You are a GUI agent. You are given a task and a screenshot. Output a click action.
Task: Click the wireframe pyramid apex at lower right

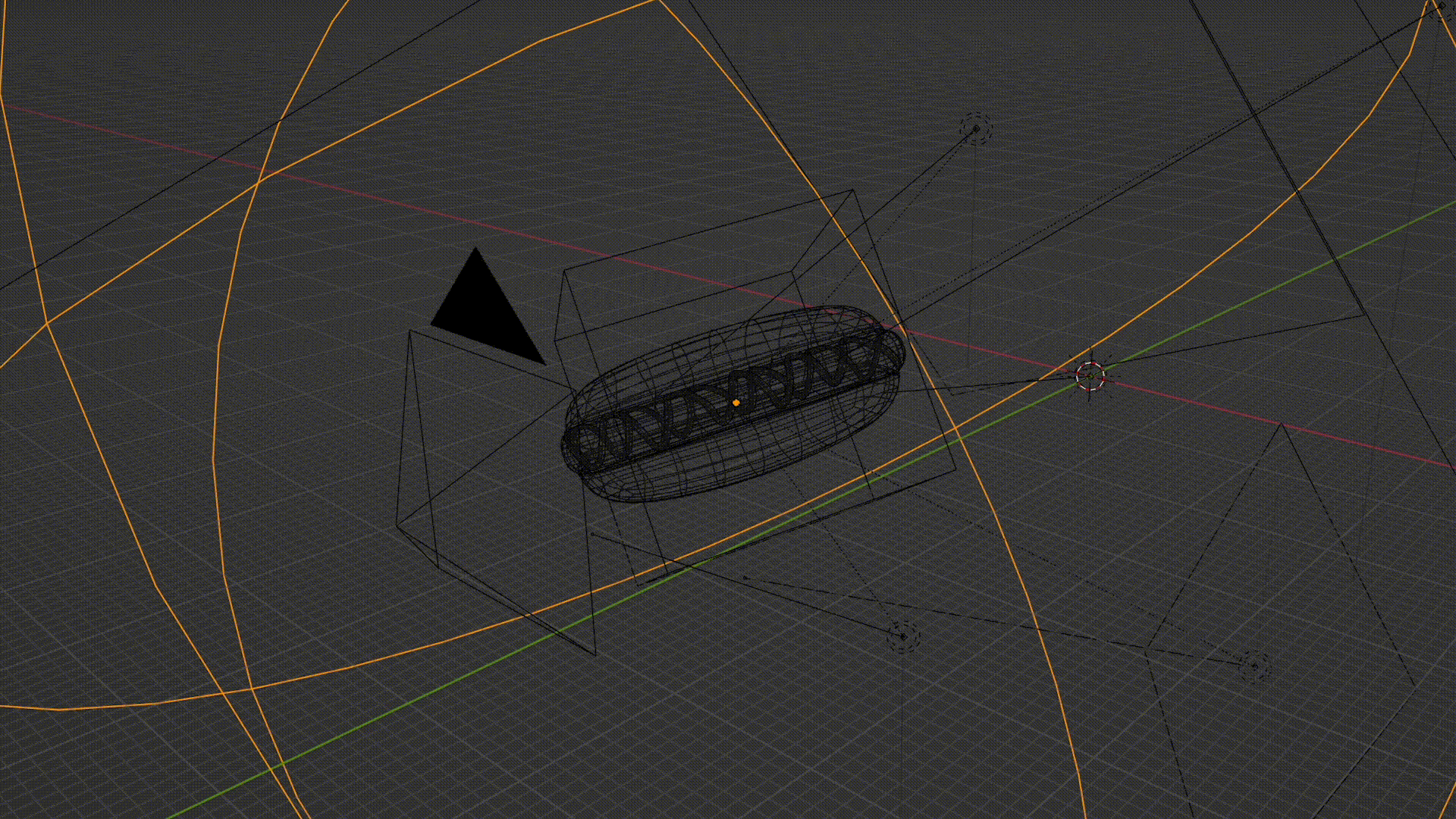click(x=1282, y=425)
